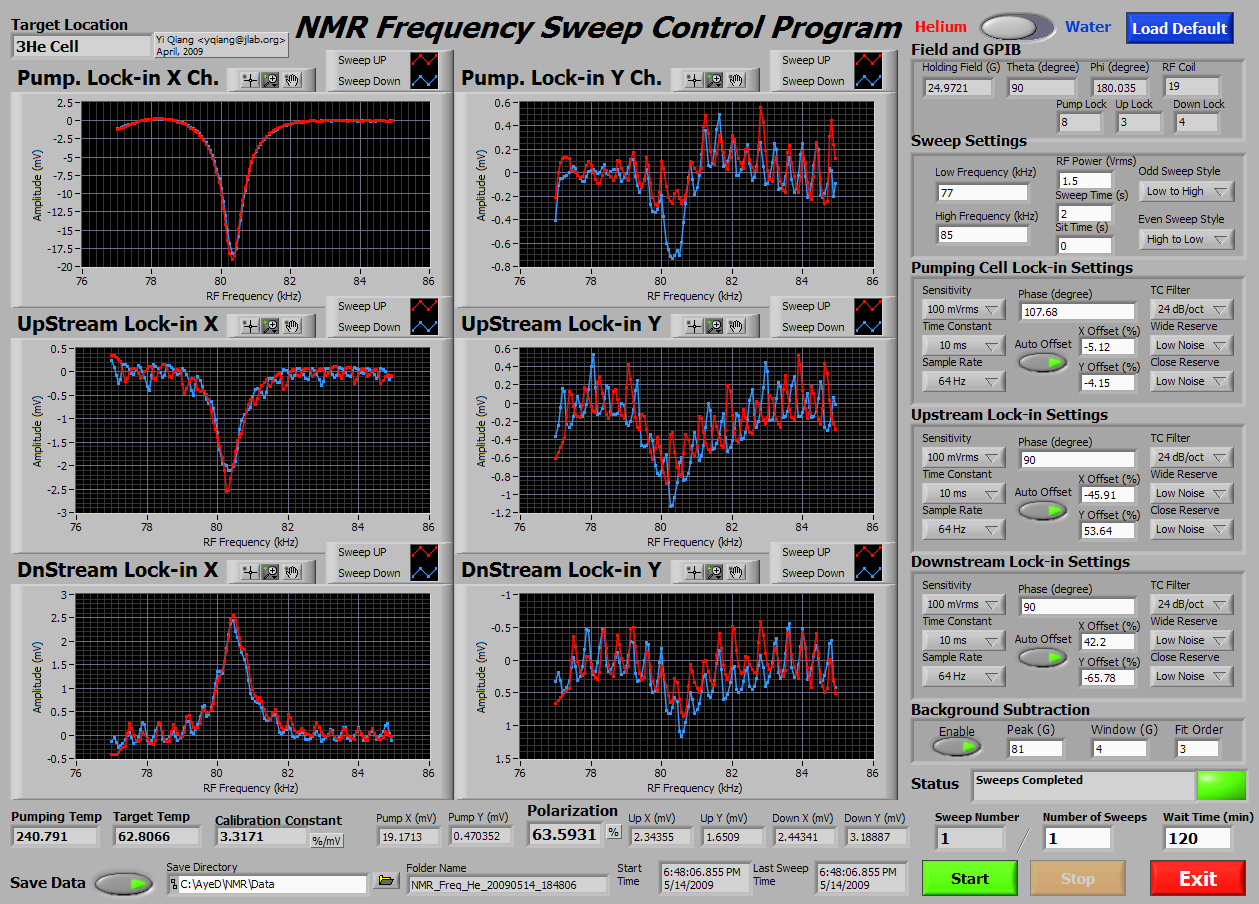Click Sweep UP red plot swatch of Pump. Lock-in Y
1259x904 pixels.
pos(870,60)
